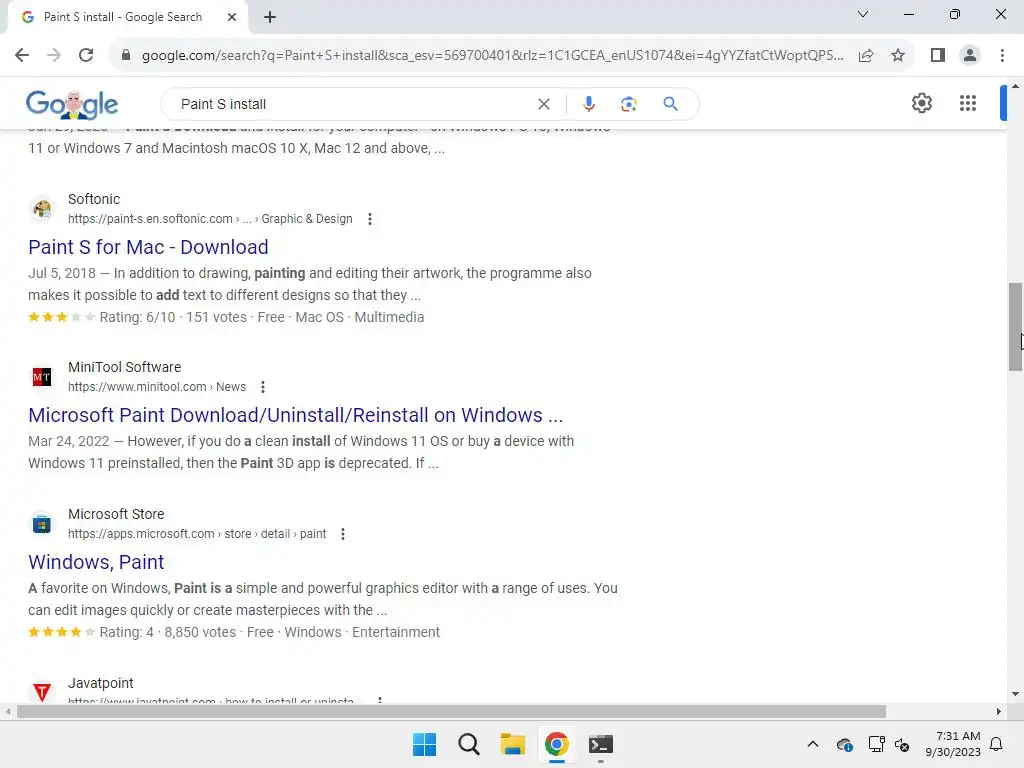Click the network display tray icon

[x=876, y=744]
